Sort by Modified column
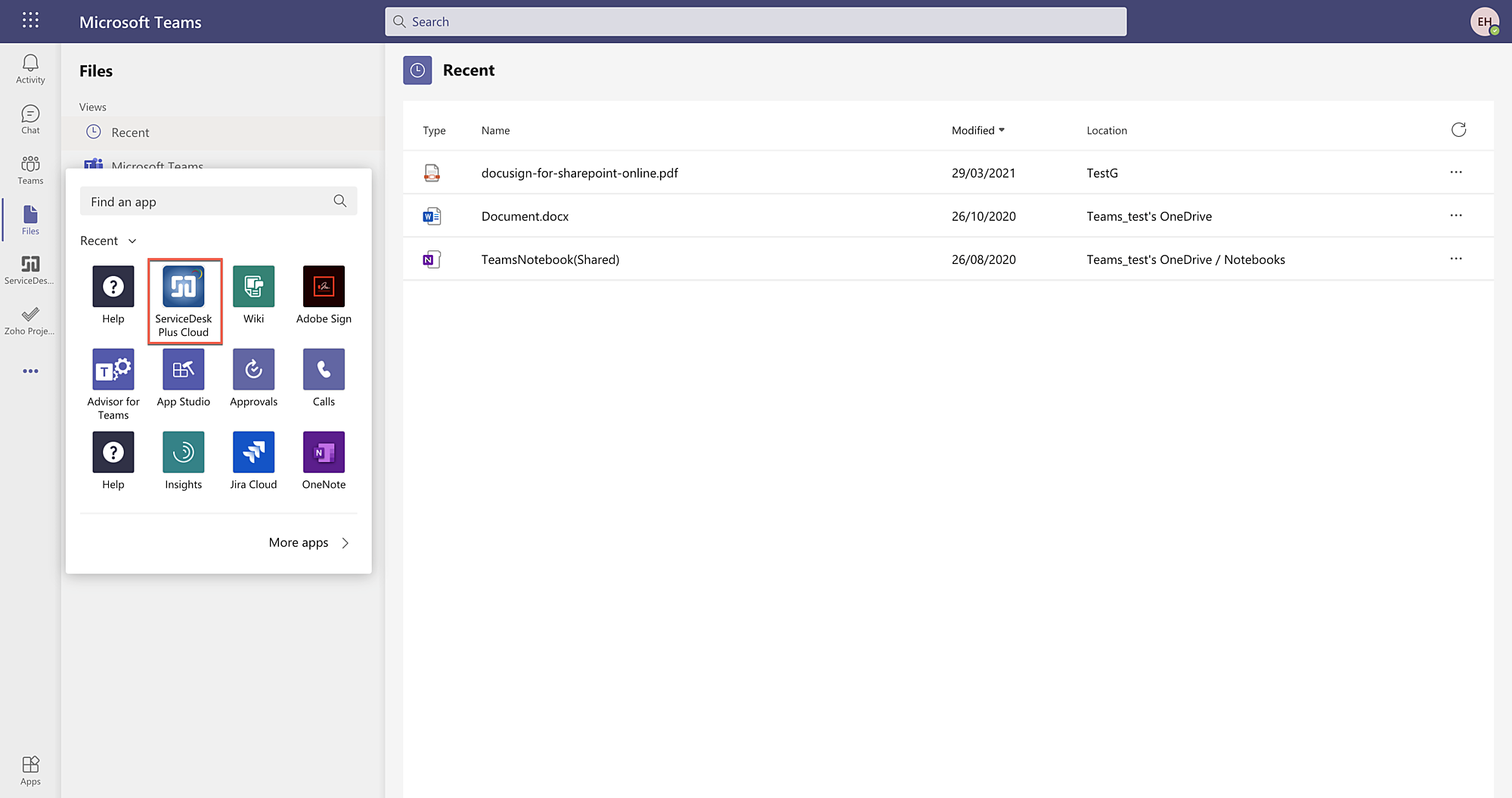 (x=978, y=130)
